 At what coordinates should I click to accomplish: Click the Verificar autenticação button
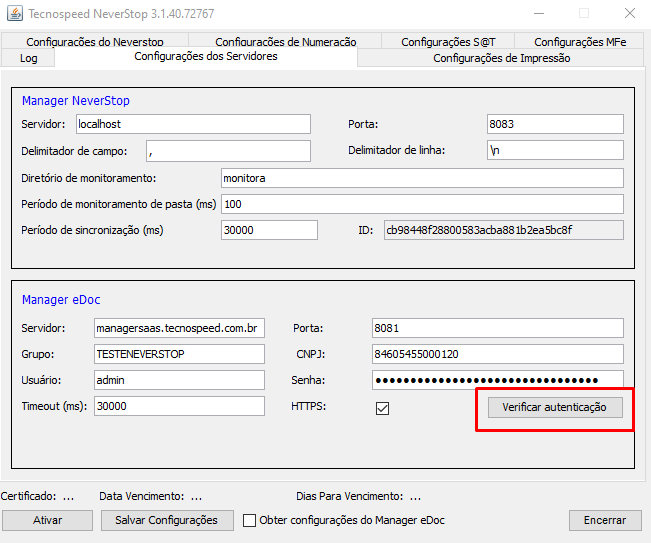(555, 407)
